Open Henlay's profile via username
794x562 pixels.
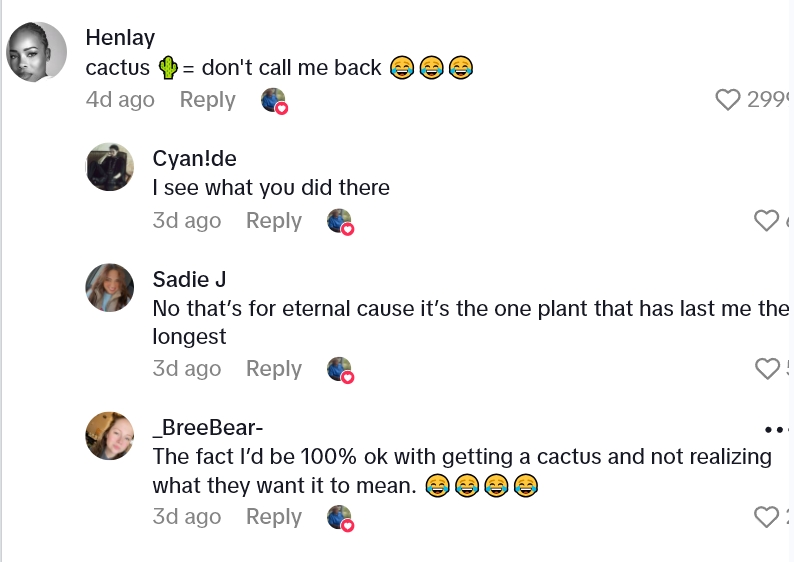[x=120, y=38]
